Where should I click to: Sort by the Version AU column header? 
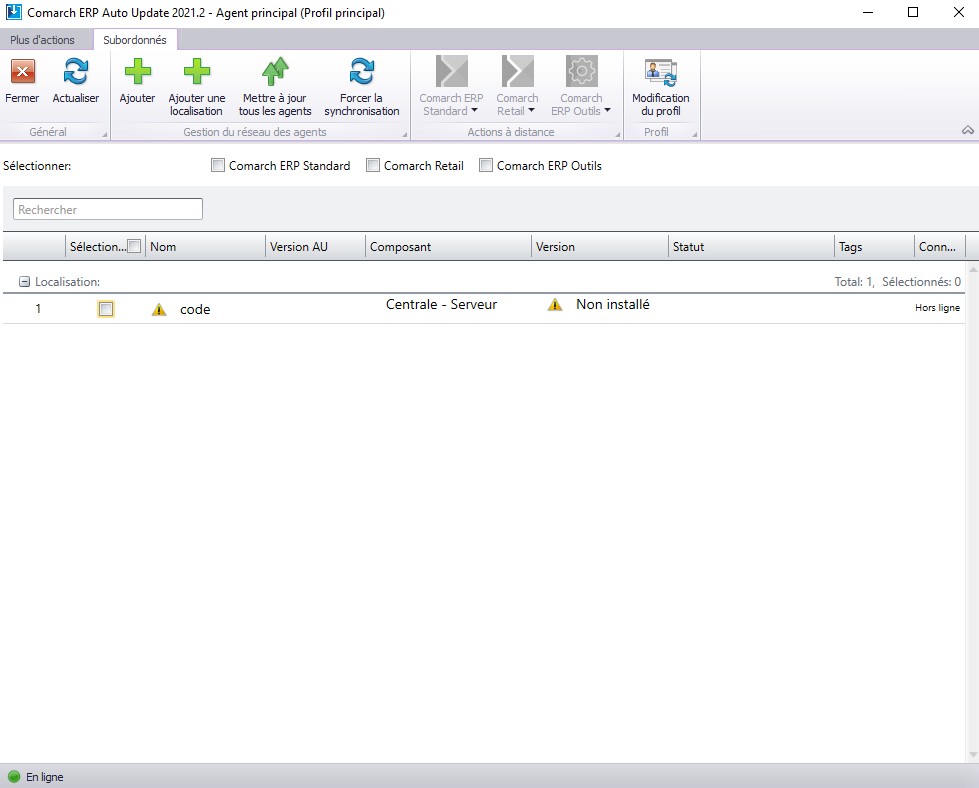[315, 247]
